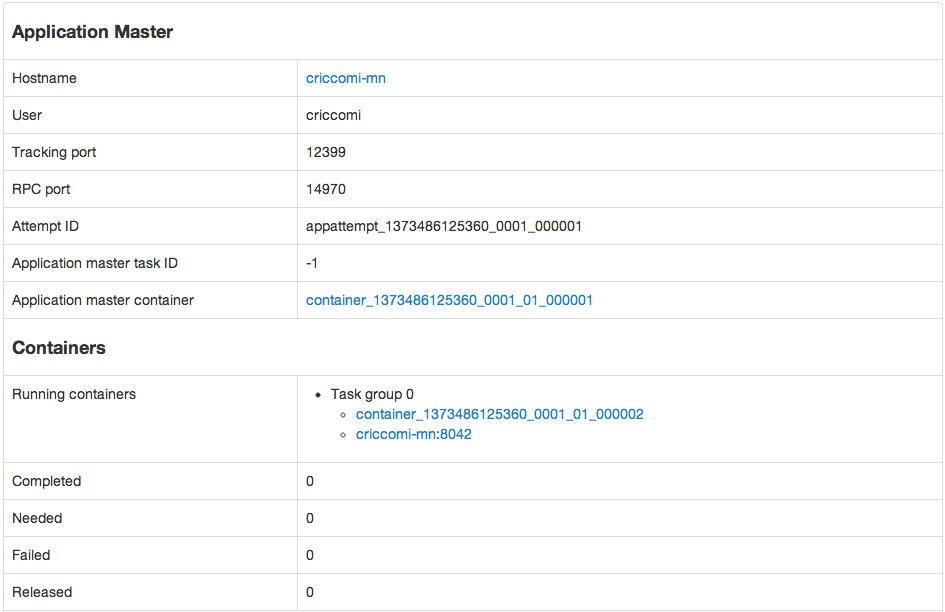Select the Tracking port label

click(54, 152)
